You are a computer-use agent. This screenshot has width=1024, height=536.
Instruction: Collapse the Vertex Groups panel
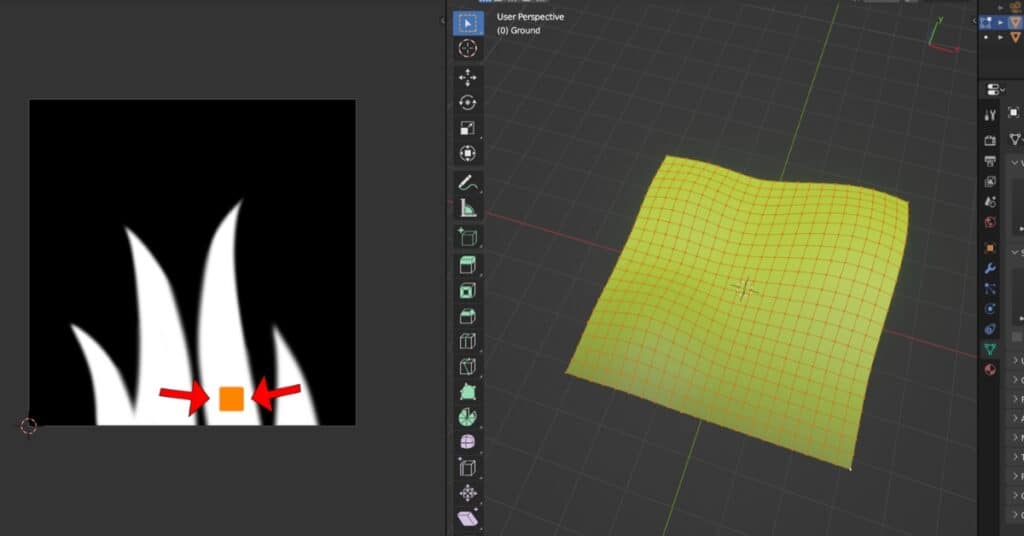tap(1017, 163)
